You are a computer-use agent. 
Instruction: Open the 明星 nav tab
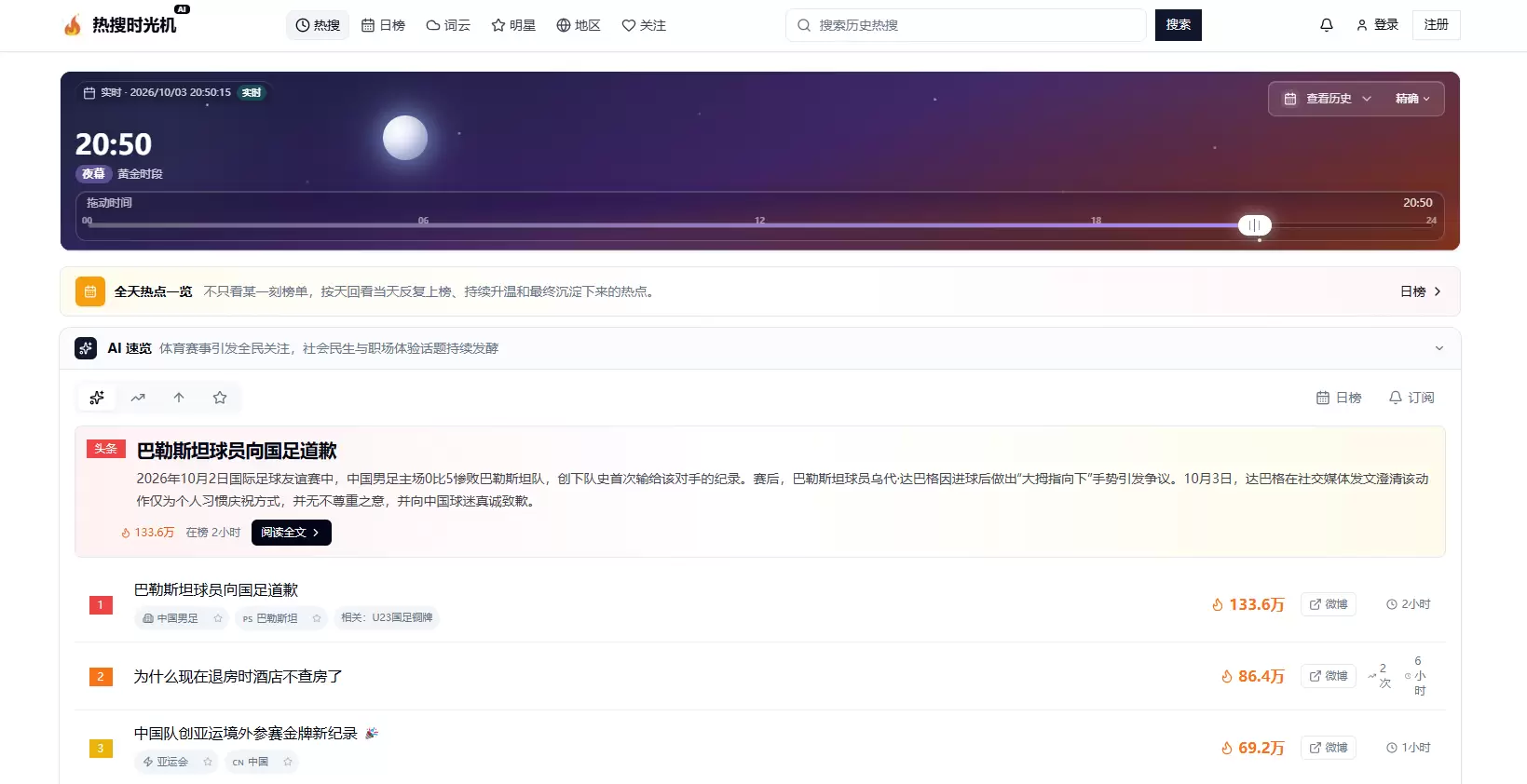click(x=513, y=25)
